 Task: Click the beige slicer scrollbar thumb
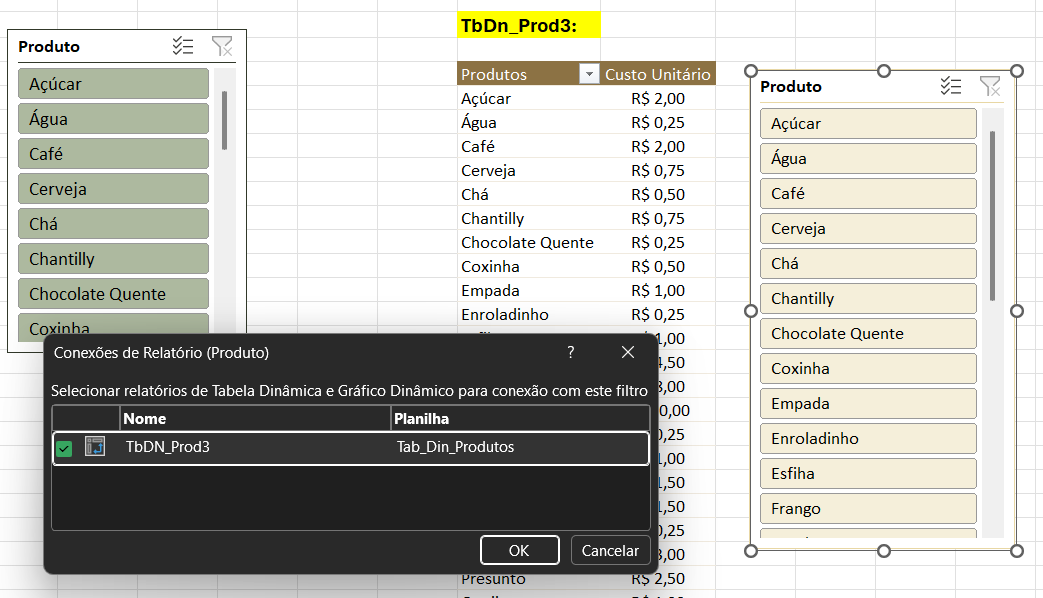pyautogui.click(x=992, y=216)
